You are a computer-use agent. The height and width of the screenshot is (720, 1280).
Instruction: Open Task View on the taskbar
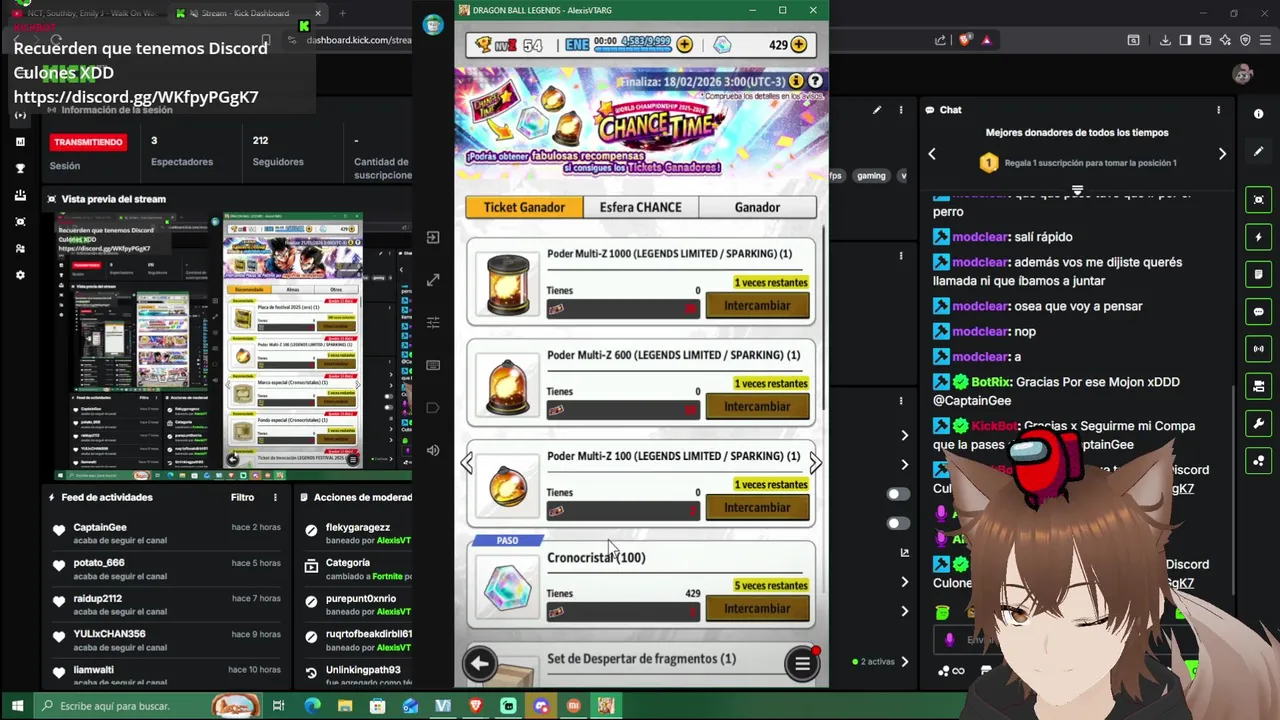pos(278,706)
